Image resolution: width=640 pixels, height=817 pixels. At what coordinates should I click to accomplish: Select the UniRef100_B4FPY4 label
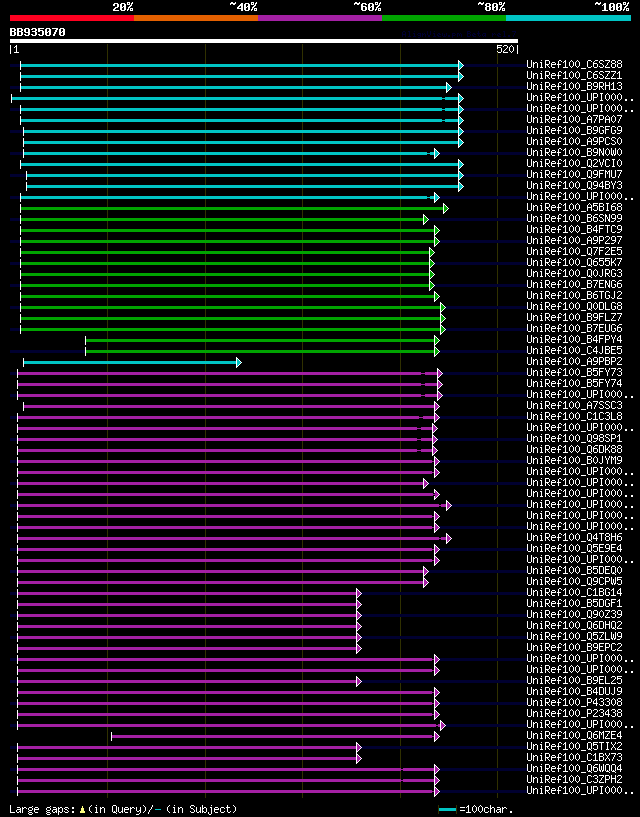pos(574,339)
